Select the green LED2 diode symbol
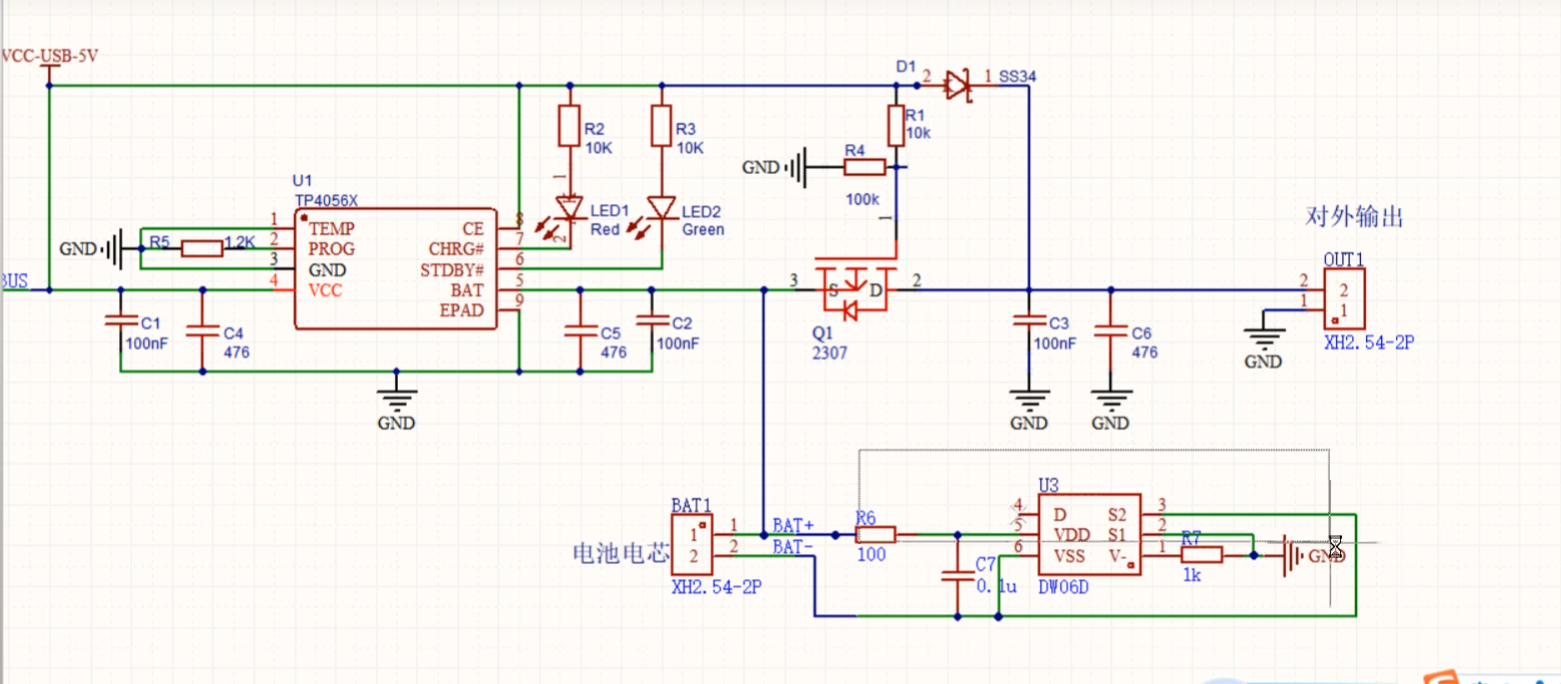Viewport: 1561px width, 684px height. [x=660, y=209]
